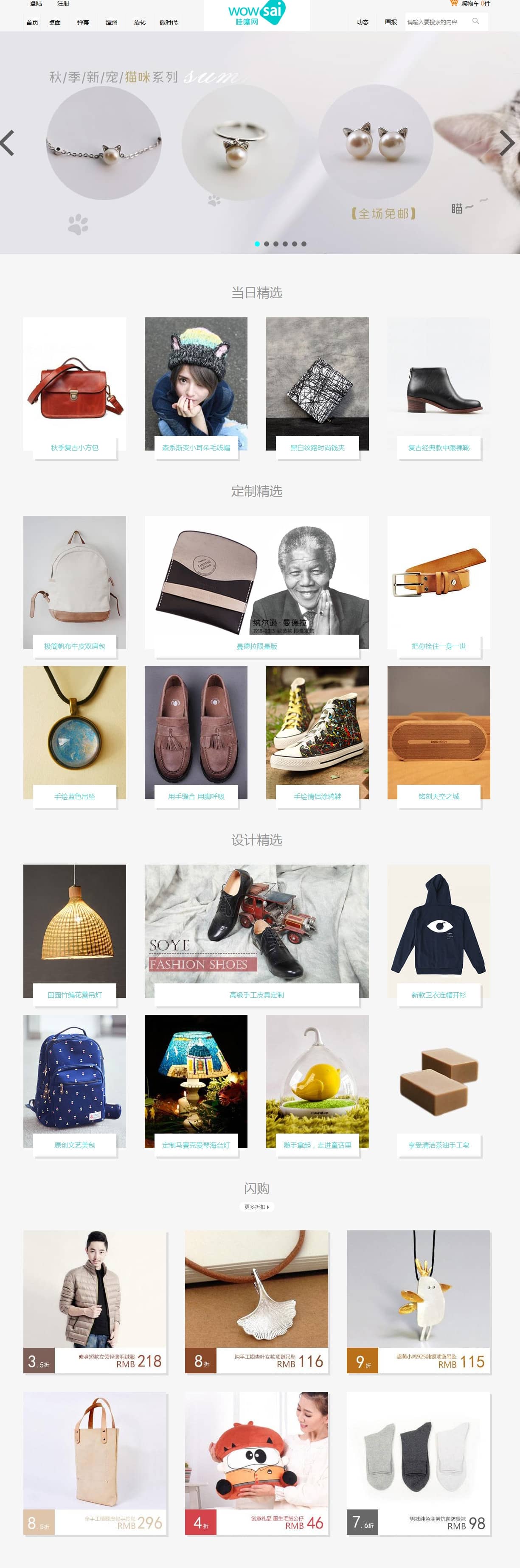Viewport: 520px width, 1568px height.
Task: Open the 画报 navigation item
Action: pos(391,22)
